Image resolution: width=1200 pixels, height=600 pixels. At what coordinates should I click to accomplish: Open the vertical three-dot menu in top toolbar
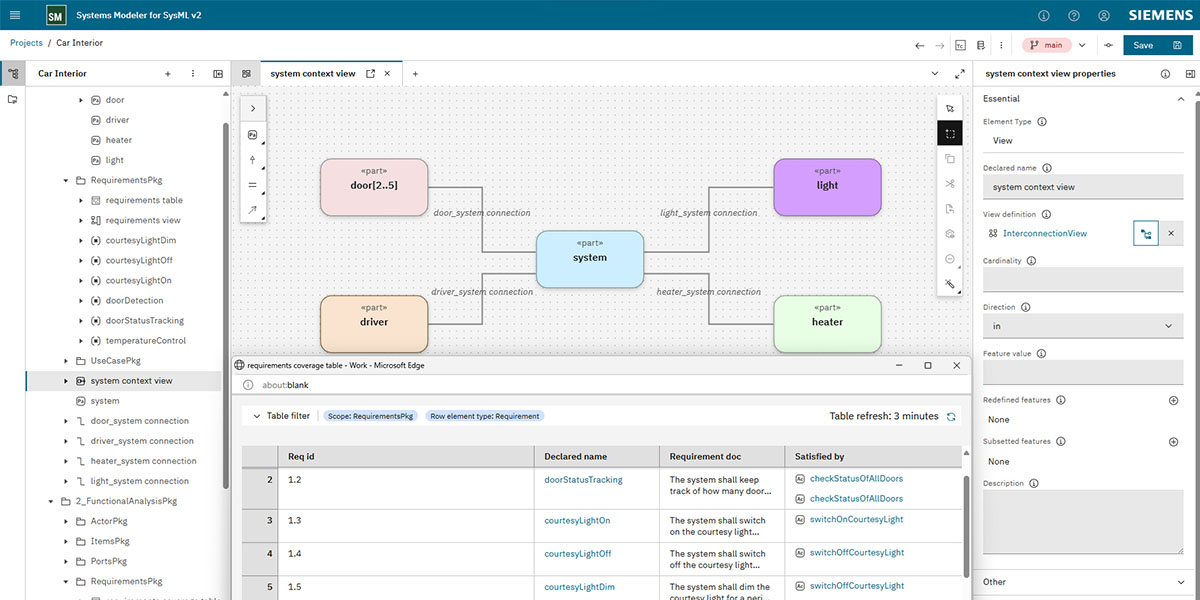1000,45
